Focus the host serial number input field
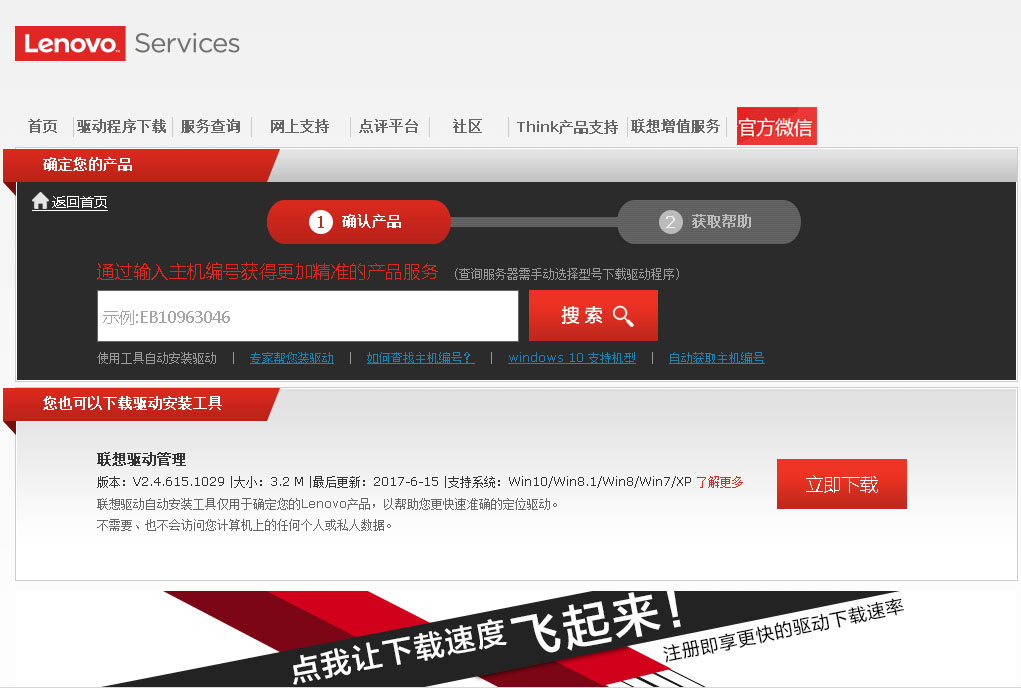This screenshot has height=688, width=1021. [307, 316]
